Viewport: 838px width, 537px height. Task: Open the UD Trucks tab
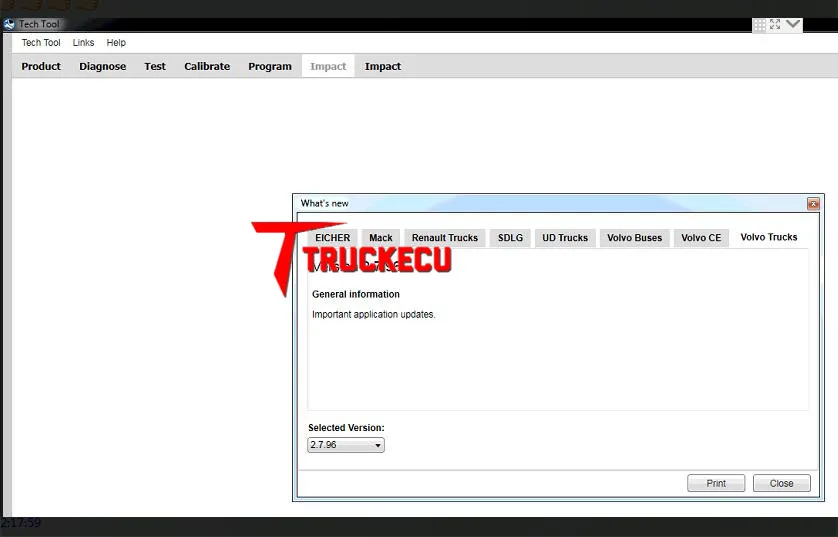point(565,238)
